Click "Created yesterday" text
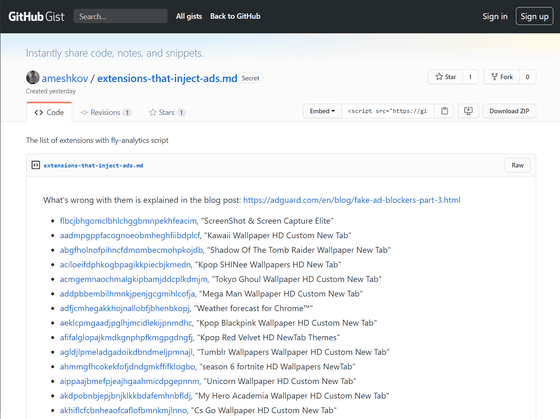Image resolution: width=560 pixels, height=419 pixels. point(51,91)
